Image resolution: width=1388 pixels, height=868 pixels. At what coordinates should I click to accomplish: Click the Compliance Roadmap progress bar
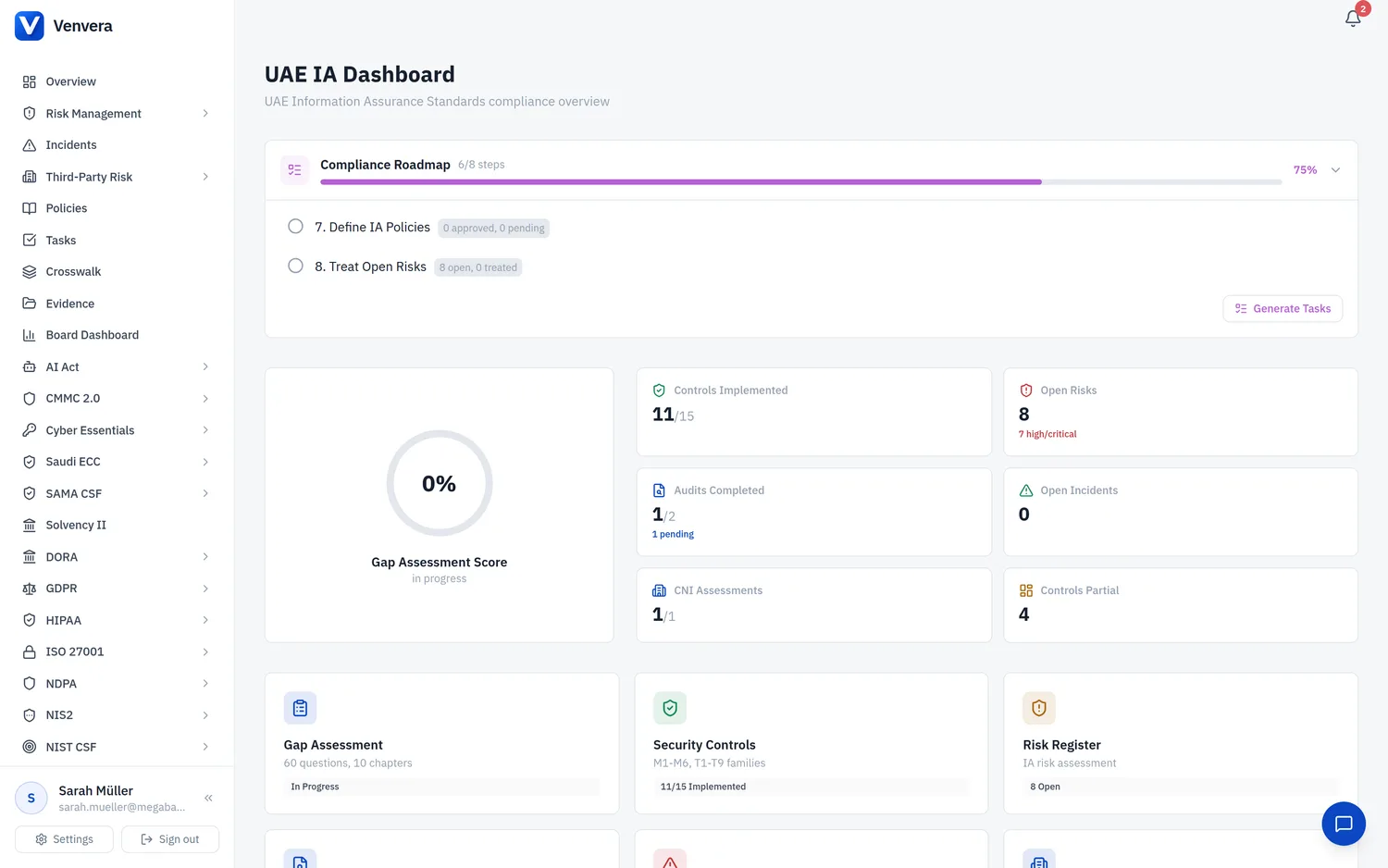click(x=801, y=182)
